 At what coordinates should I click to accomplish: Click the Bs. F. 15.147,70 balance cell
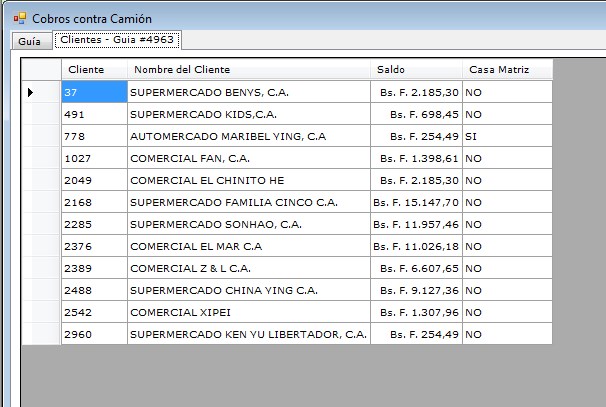(416, 202)
